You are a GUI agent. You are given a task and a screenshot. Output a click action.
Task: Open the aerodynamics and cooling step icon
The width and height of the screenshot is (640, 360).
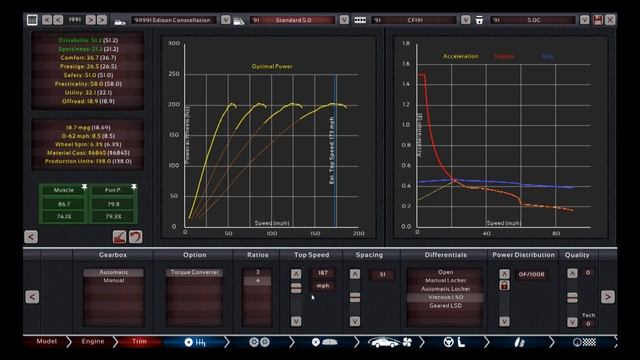coord(390,342)
